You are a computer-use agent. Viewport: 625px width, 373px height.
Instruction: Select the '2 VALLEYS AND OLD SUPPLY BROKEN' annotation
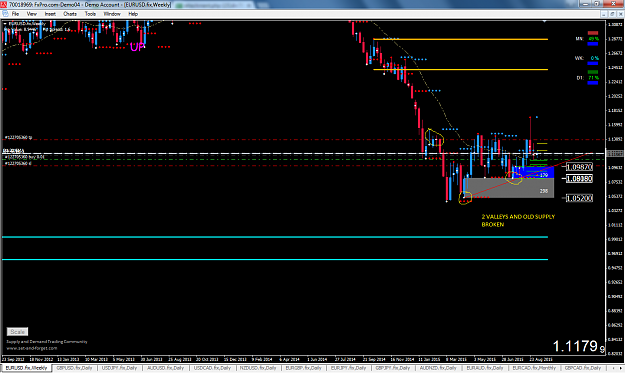(518, 220)
